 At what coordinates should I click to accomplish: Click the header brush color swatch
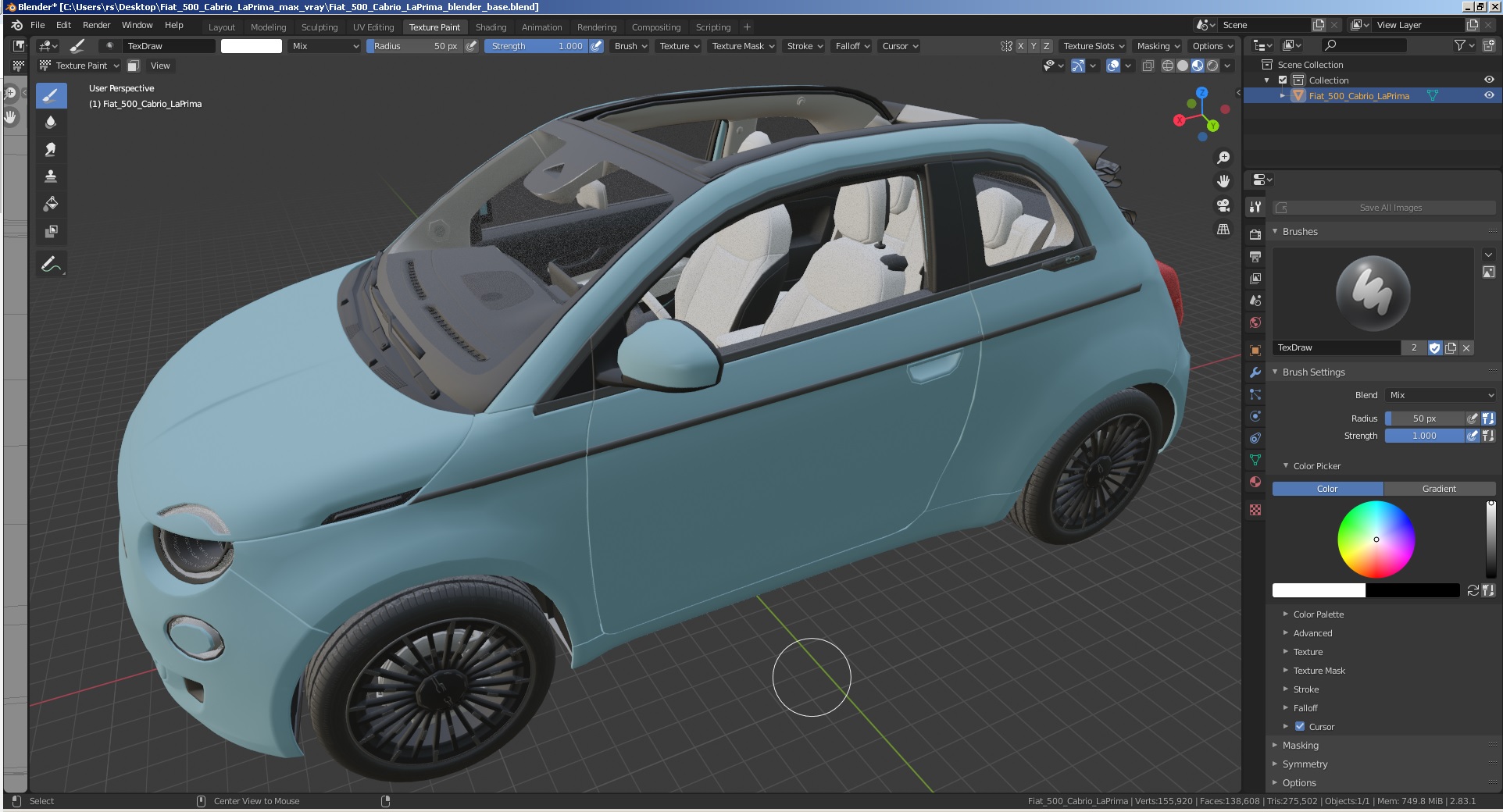(252, 46)
